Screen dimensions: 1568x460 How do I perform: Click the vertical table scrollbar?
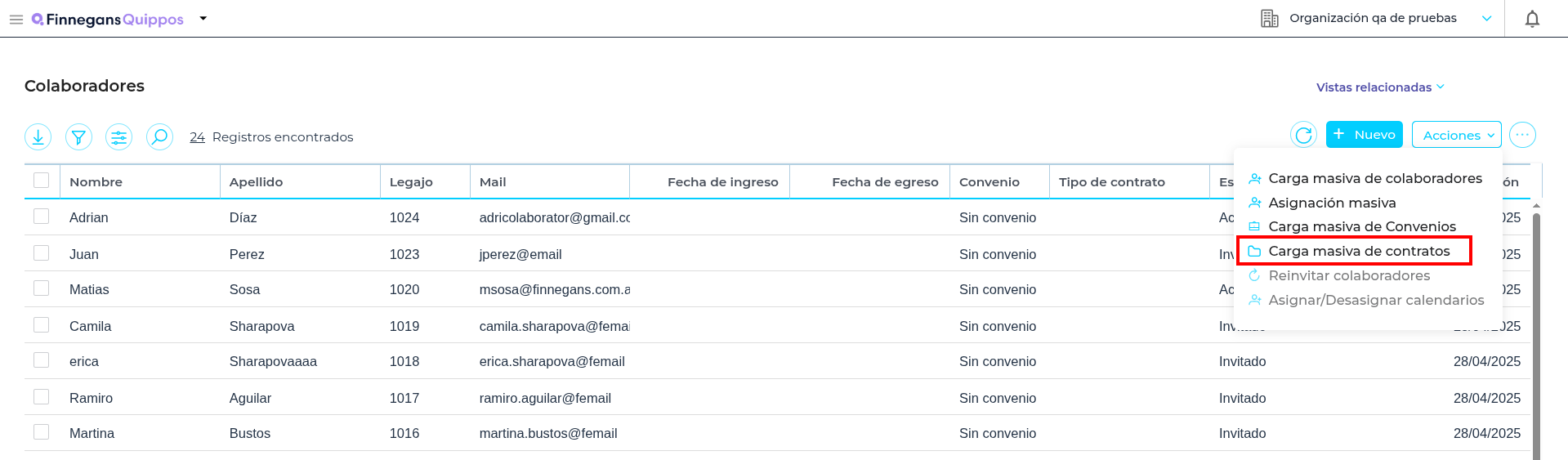[x=1536, y=327]
